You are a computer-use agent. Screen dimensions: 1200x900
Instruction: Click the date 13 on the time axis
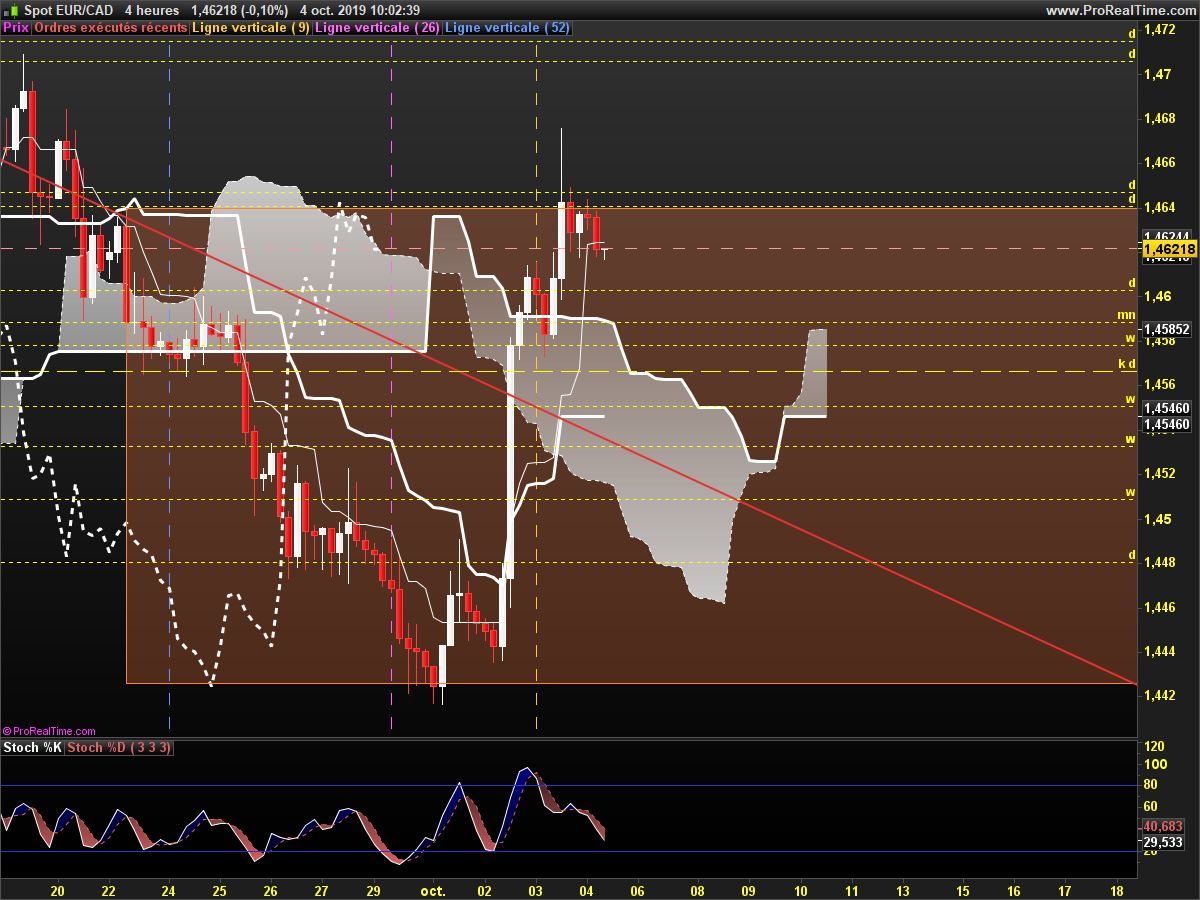pos(903,890)
